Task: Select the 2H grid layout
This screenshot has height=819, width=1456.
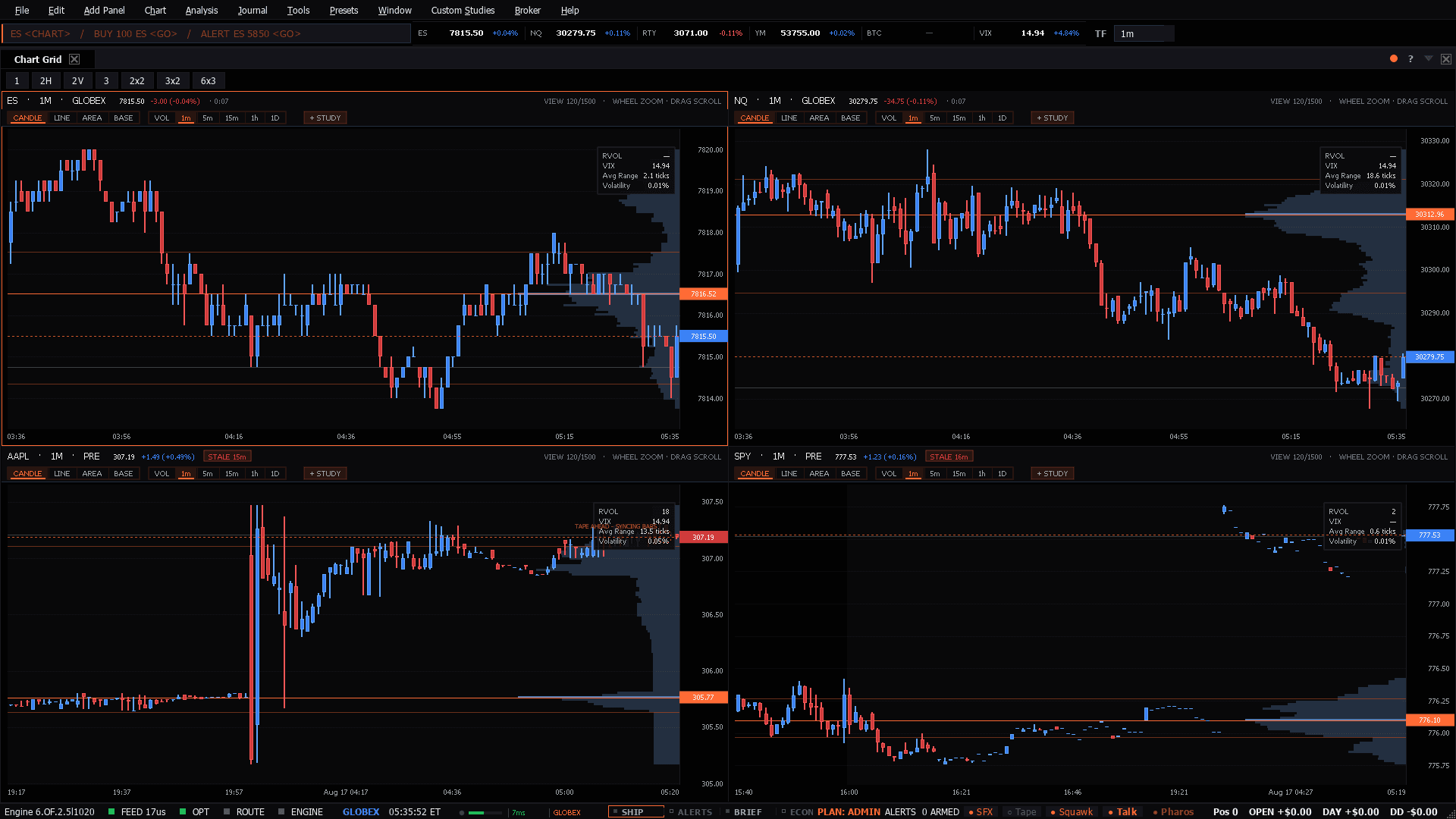Action: (x=45, y=80)
